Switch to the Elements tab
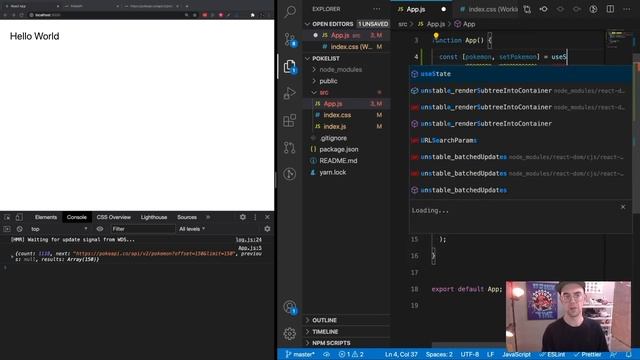 click(46, 217)
